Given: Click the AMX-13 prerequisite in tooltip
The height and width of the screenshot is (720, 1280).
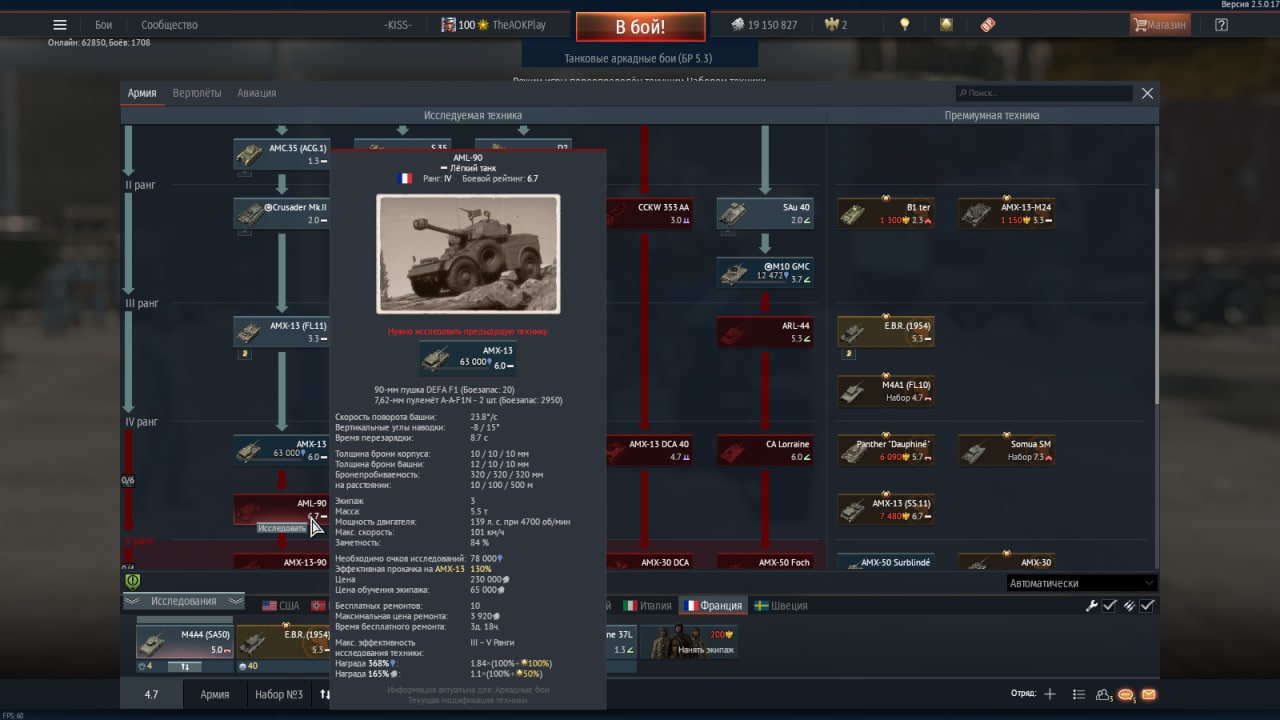Looking at the screenshot, I should point(467,357).
